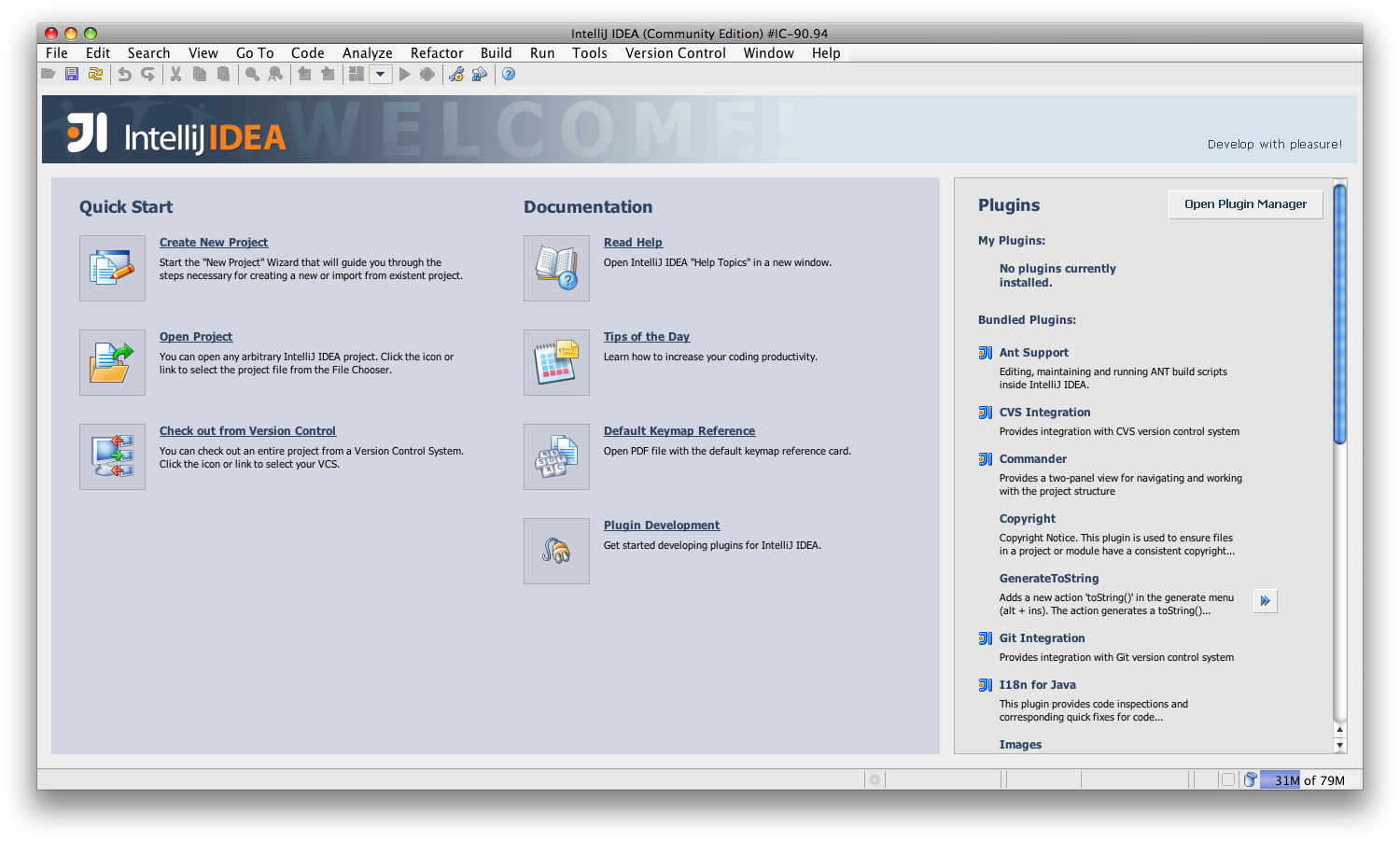Open the Window menu

coord(769,53)
